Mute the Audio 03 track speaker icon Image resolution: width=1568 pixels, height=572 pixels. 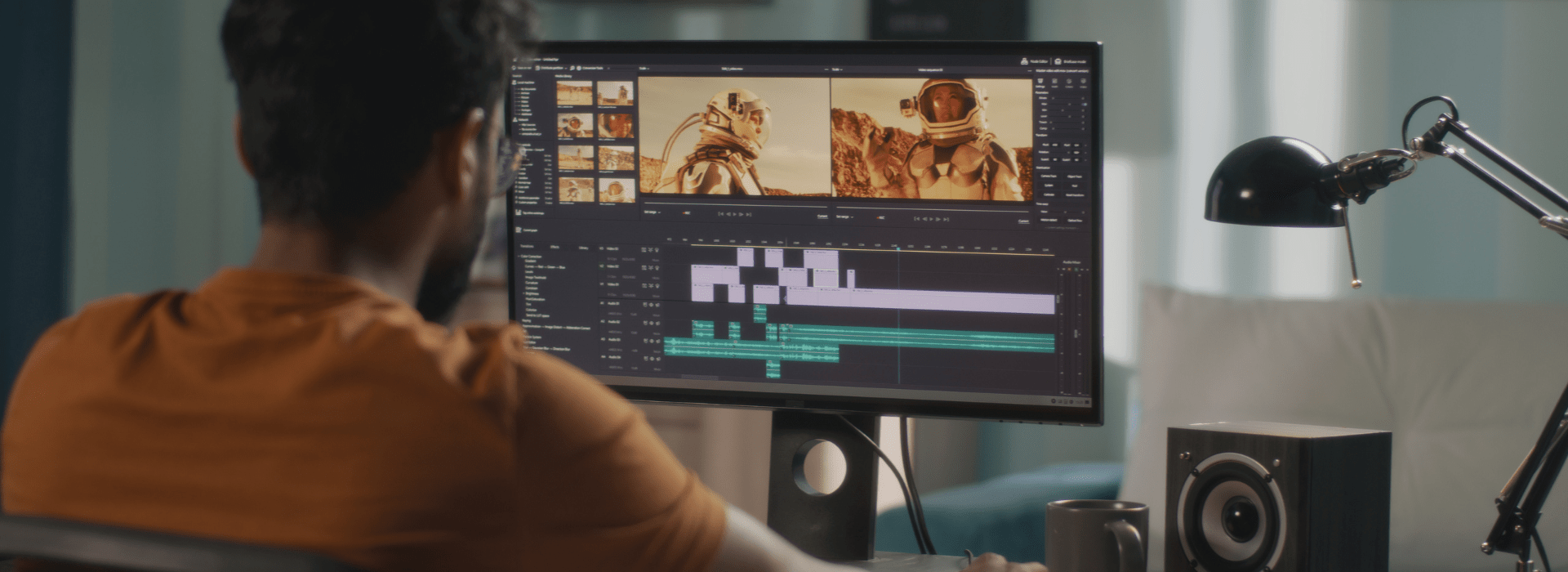[x=658, y=341]
